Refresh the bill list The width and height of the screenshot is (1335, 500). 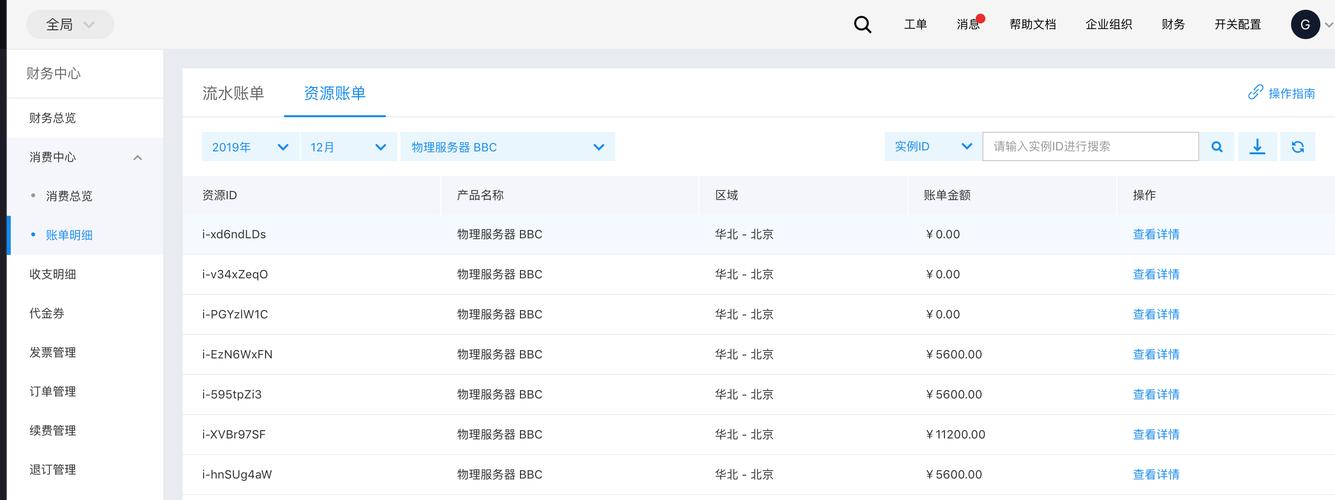(x=1297, y=147)
